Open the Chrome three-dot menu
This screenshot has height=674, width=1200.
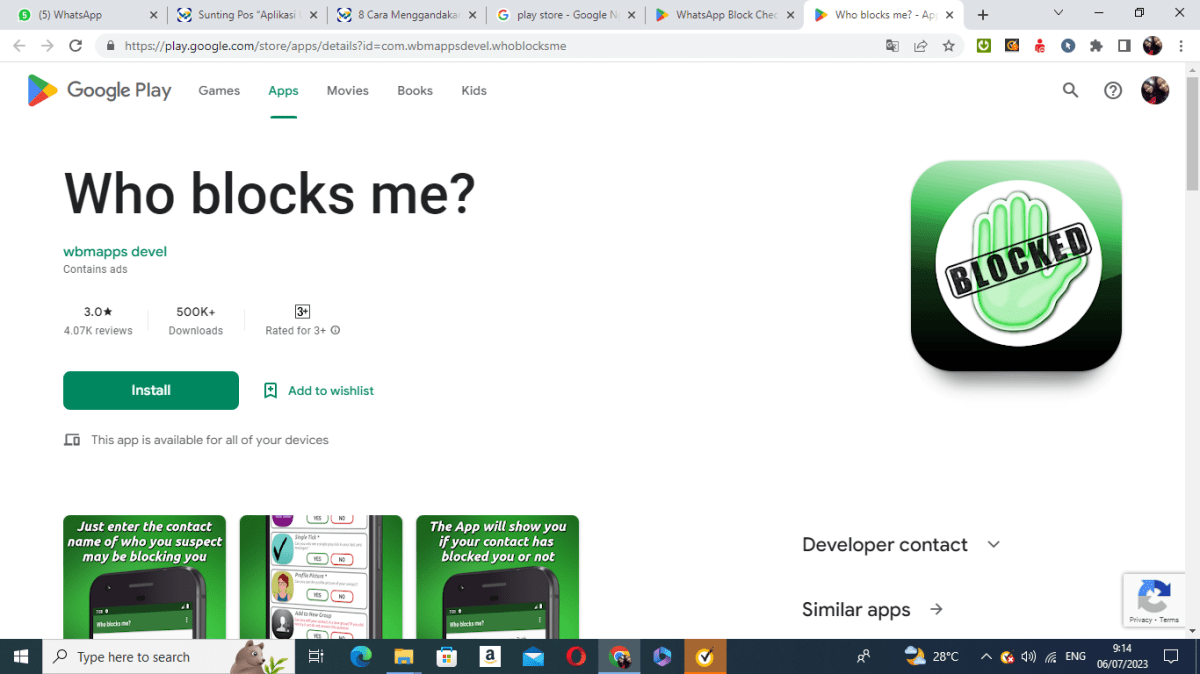1180,45
